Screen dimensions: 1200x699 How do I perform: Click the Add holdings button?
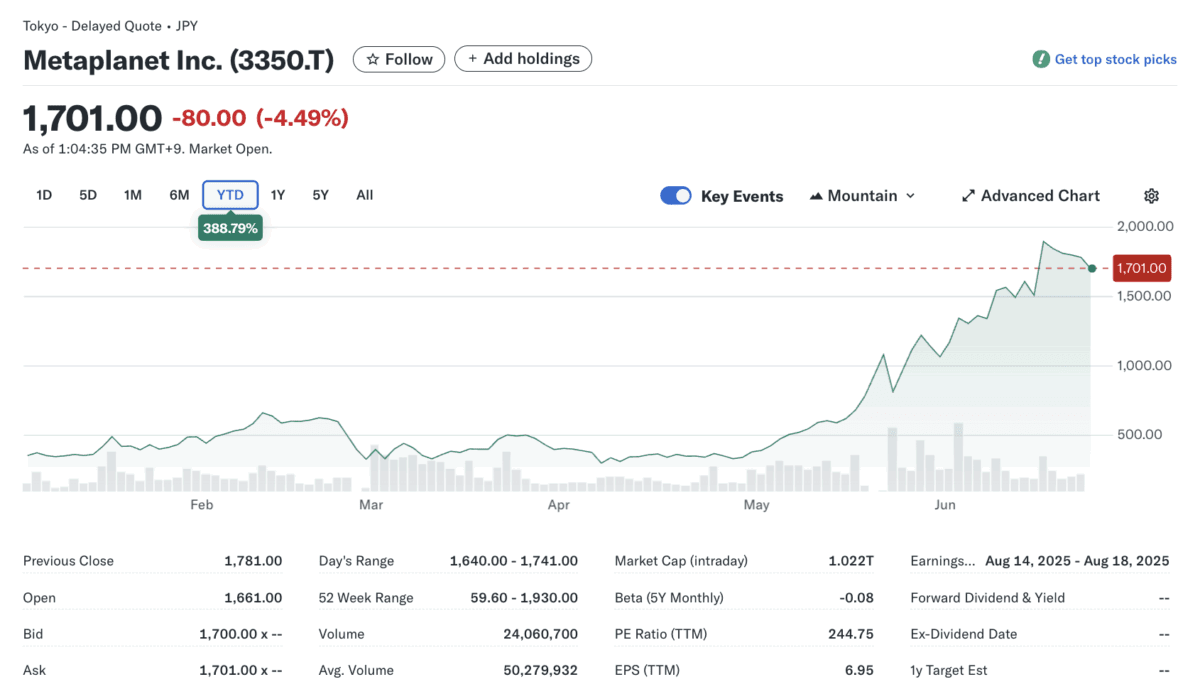pyautogui.click(x=523, y=59)
